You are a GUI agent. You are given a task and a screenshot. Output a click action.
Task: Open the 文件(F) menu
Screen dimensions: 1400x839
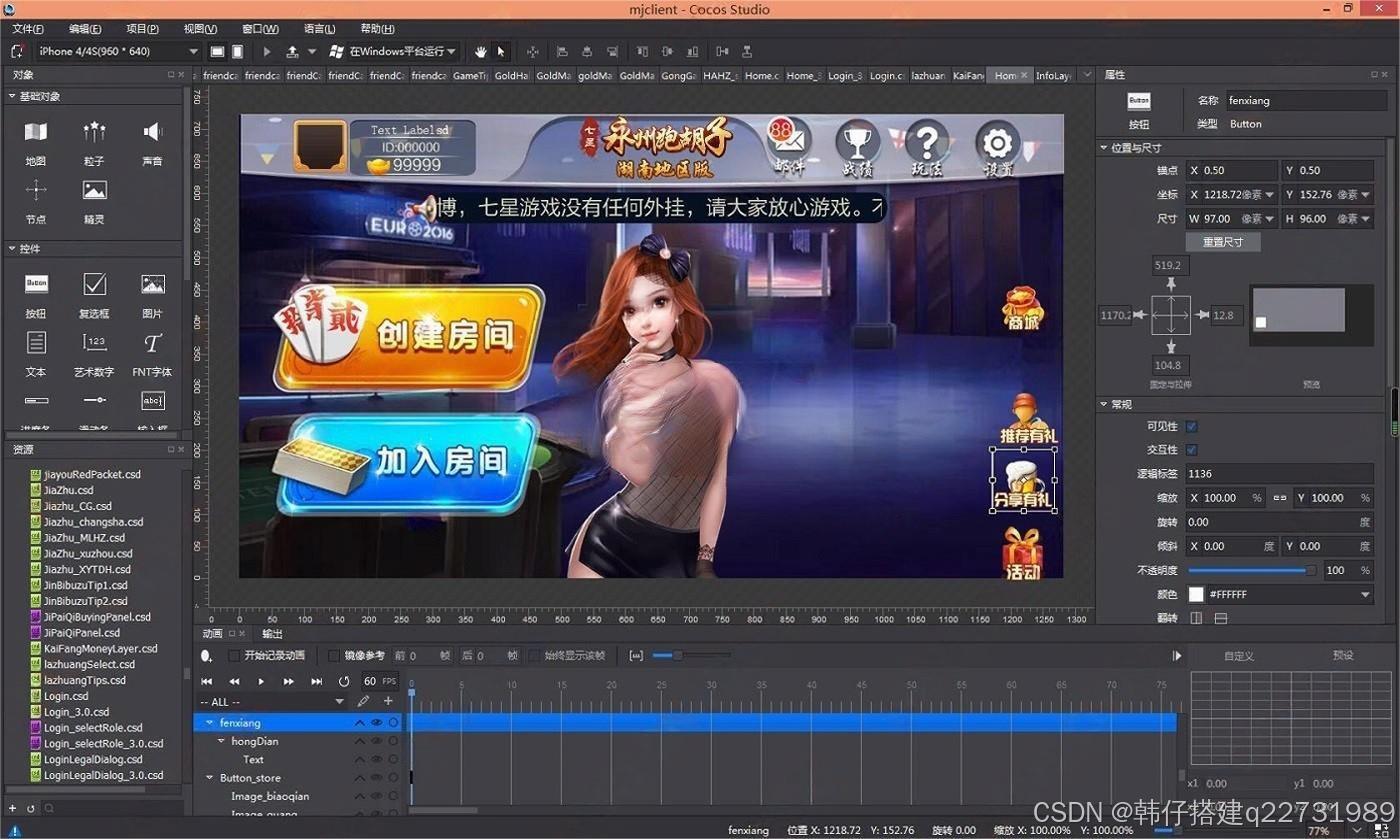[28, 29]
